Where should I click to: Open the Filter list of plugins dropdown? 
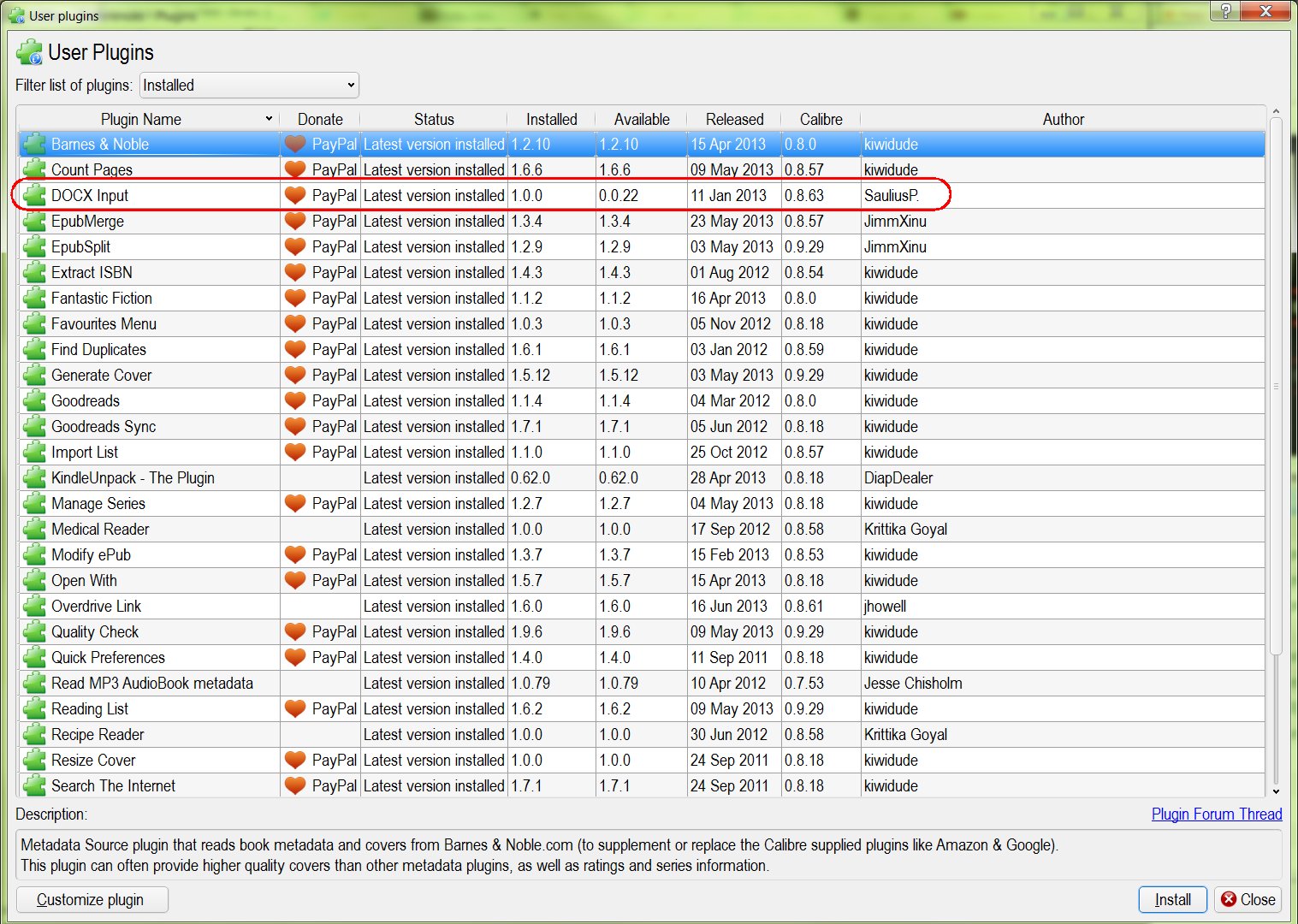coord(249,85)
